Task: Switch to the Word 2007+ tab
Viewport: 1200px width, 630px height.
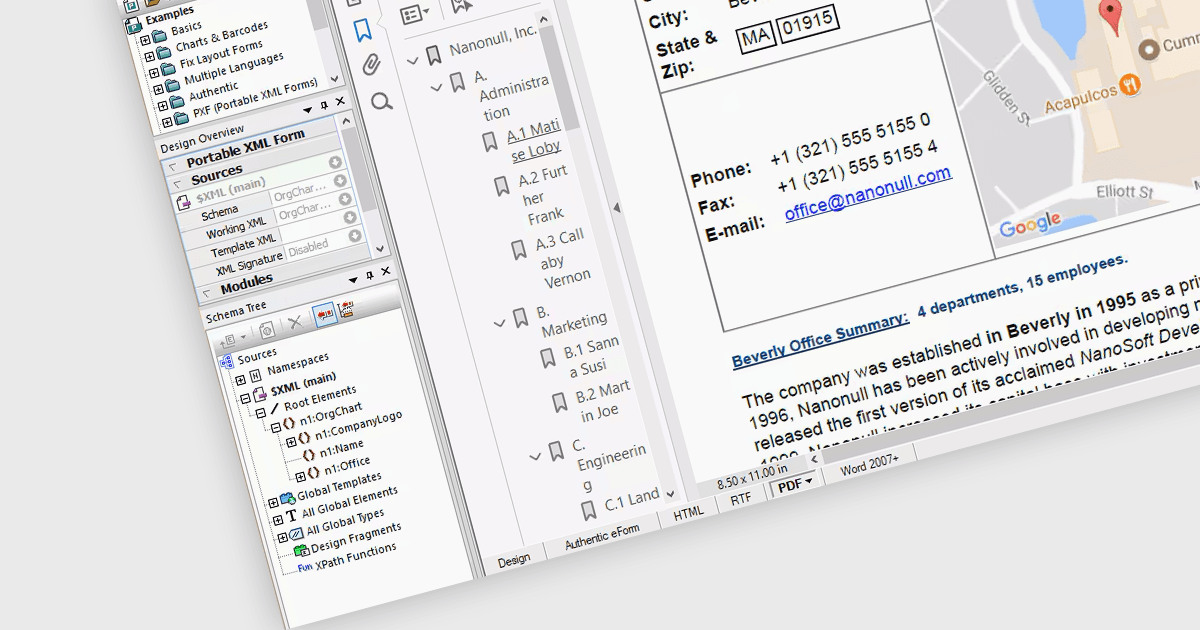Action: [x=869, y=465]
